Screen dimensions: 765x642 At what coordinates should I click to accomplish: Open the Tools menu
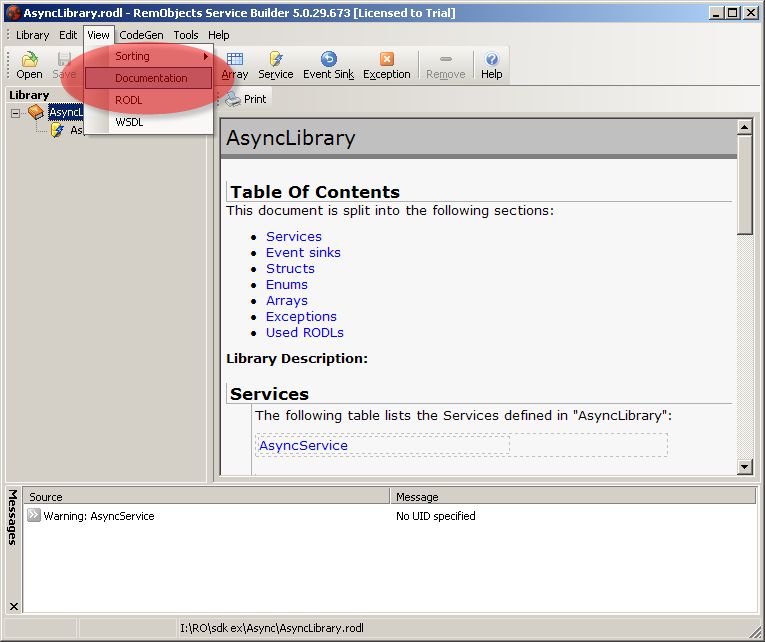[186, 35]
